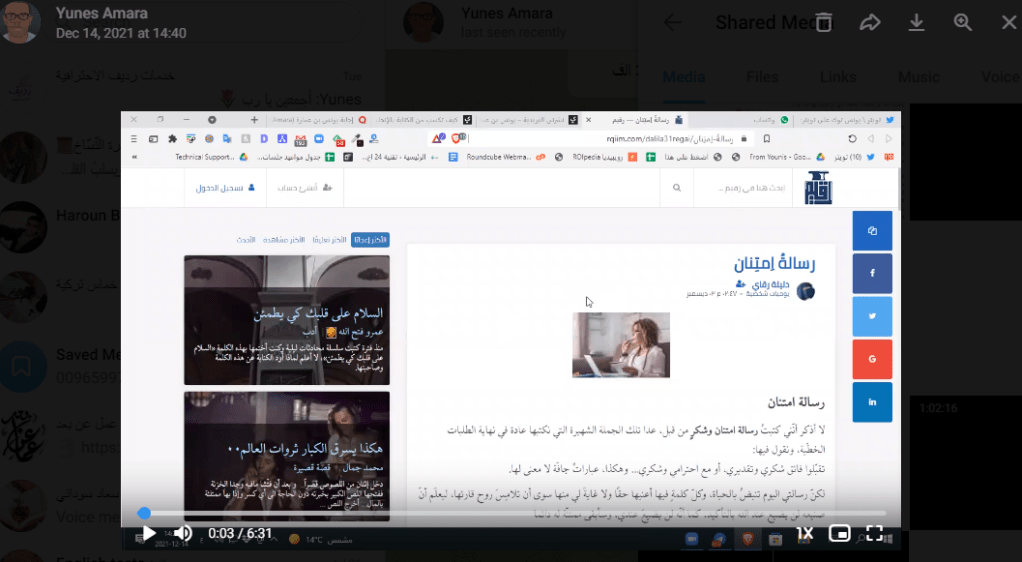Close the media viewer

click(1008, 22)
